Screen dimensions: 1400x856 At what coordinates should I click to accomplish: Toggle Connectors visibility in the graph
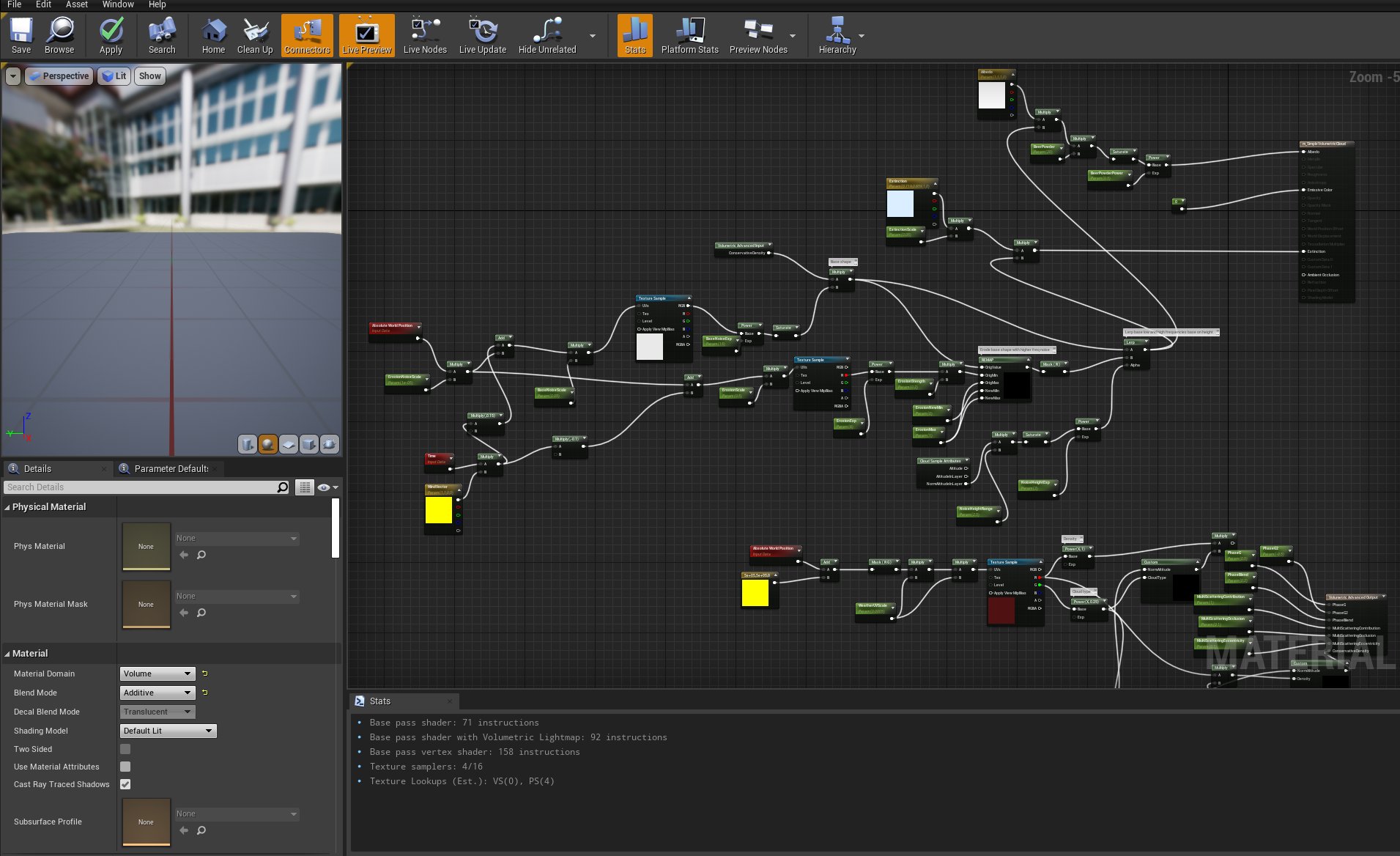(306, 34)
